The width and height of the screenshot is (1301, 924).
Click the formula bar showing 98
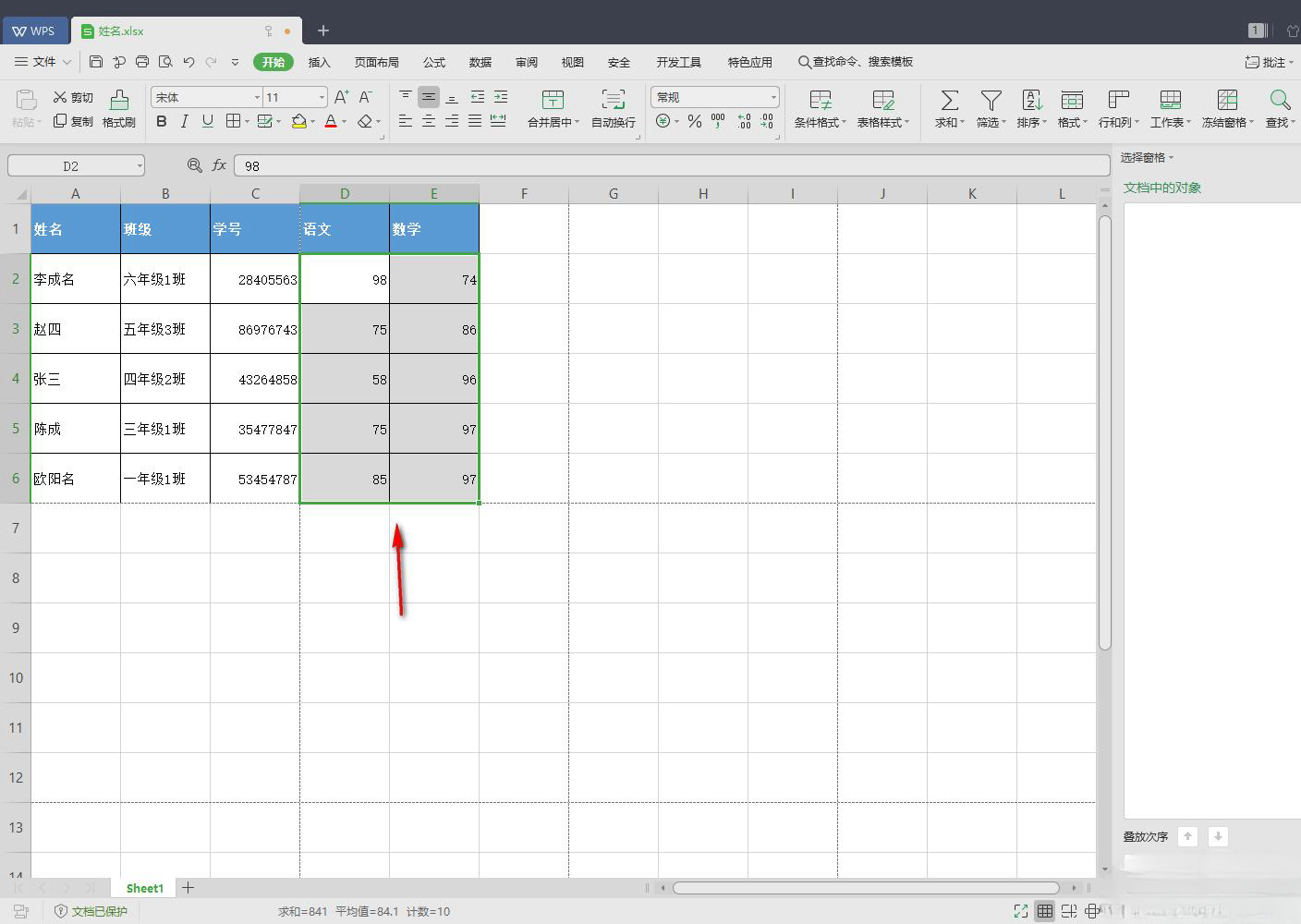[672, 165]
